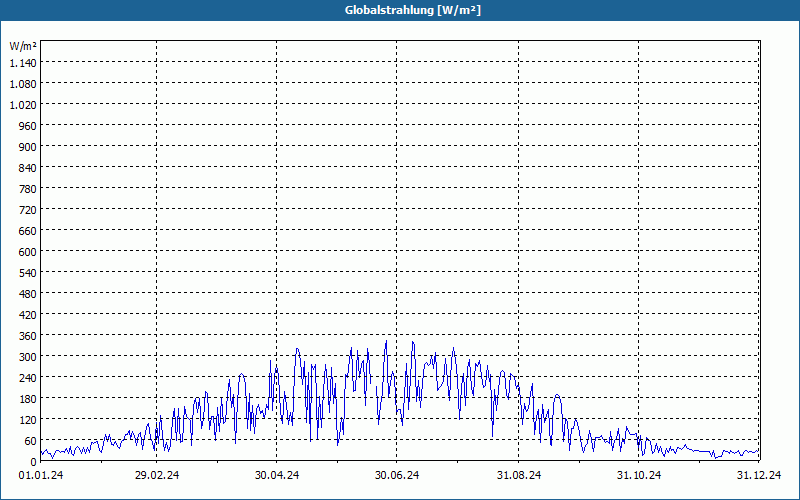The image size is (800, 500).
Task: Click the 29.02.24 date label
Action: pos(157,476)
